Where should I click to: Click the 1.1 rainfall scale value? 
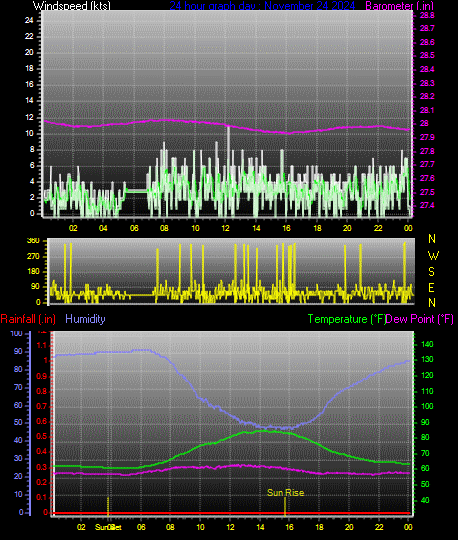42,345
